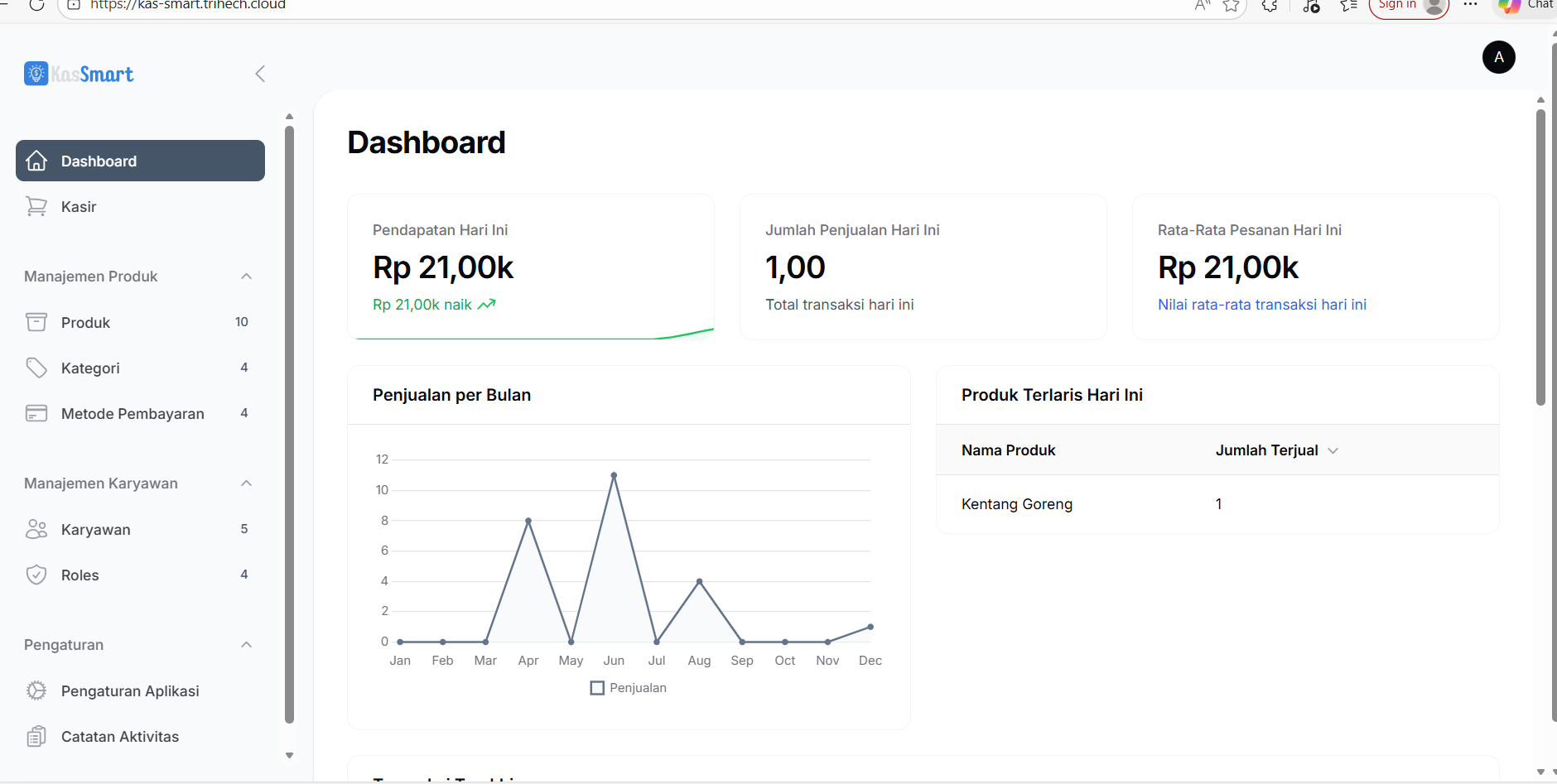This screenshot has width=1557, height=784.
Task: Click the April data point on chart
Action: pyautogui.click(x=528, y=521)
